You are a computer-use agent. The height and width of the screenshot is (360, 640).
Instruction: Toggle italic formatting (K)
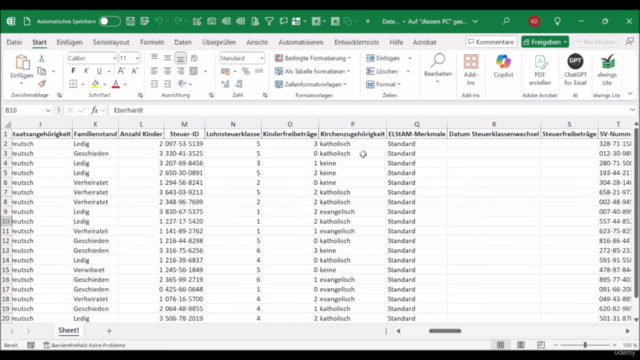point(86,71)
